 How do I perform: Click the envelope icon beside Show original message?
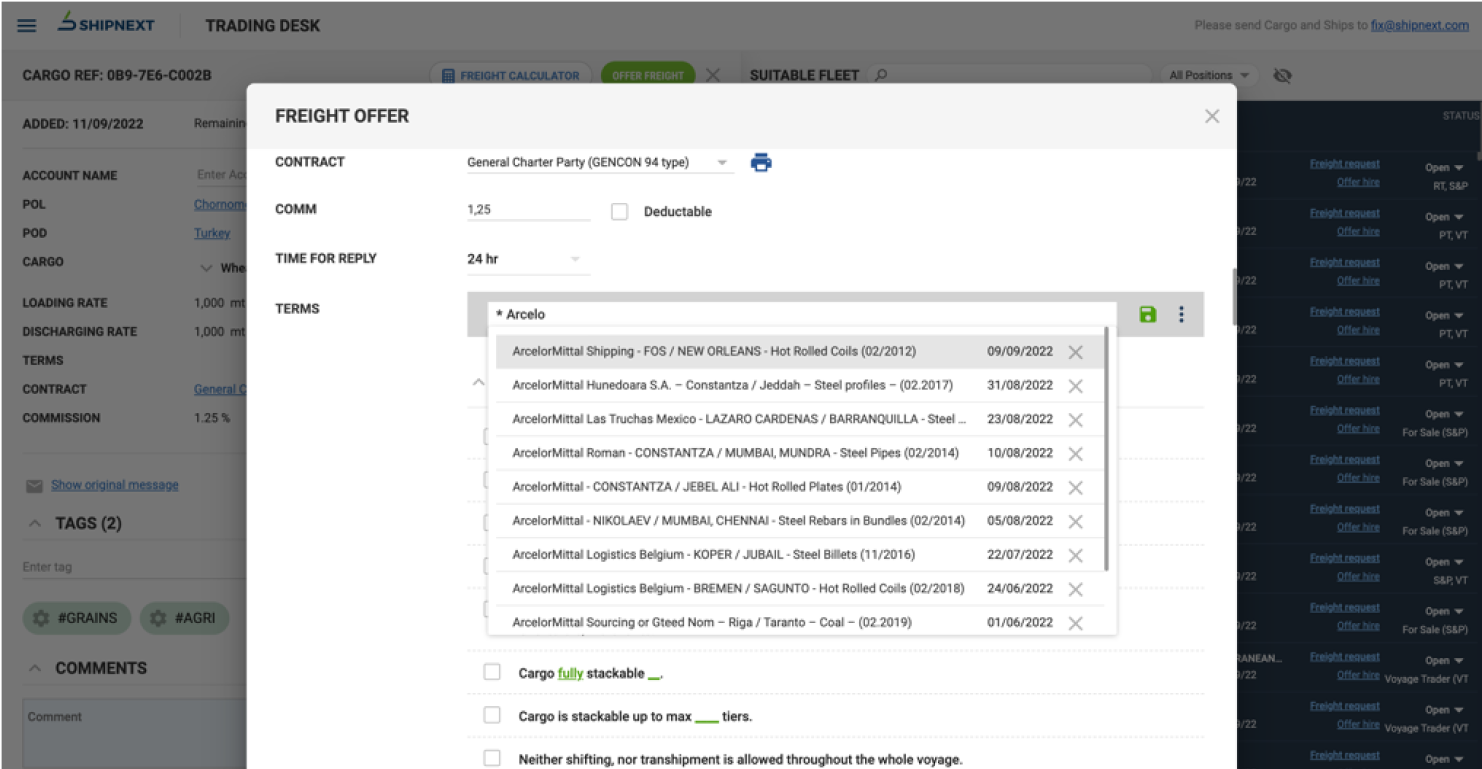34,486
